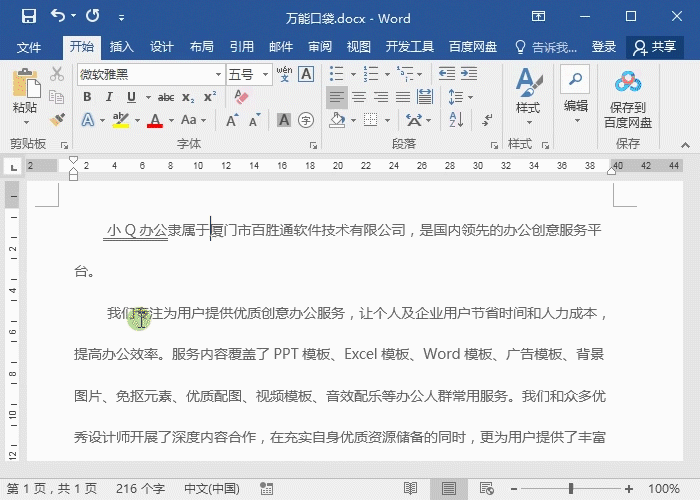This screenshot has height=500, width=700.
Task: Cut selection with the scissors icon
Action: click(x=57, y=74)
